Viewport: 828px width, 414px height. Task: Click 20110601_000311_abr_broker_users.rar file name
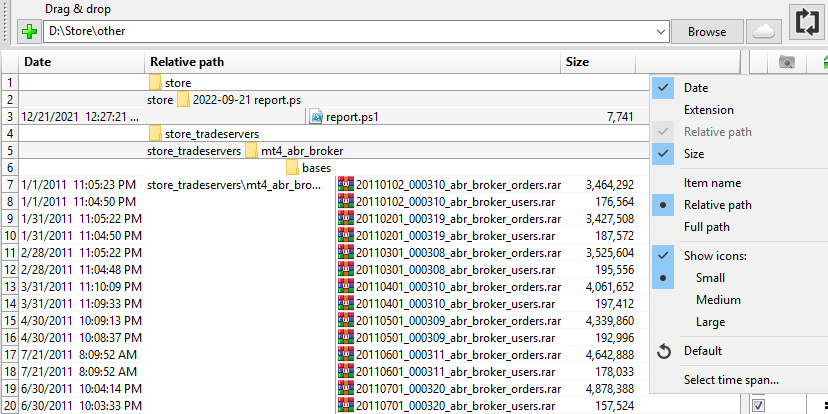[x=455, y=372]
